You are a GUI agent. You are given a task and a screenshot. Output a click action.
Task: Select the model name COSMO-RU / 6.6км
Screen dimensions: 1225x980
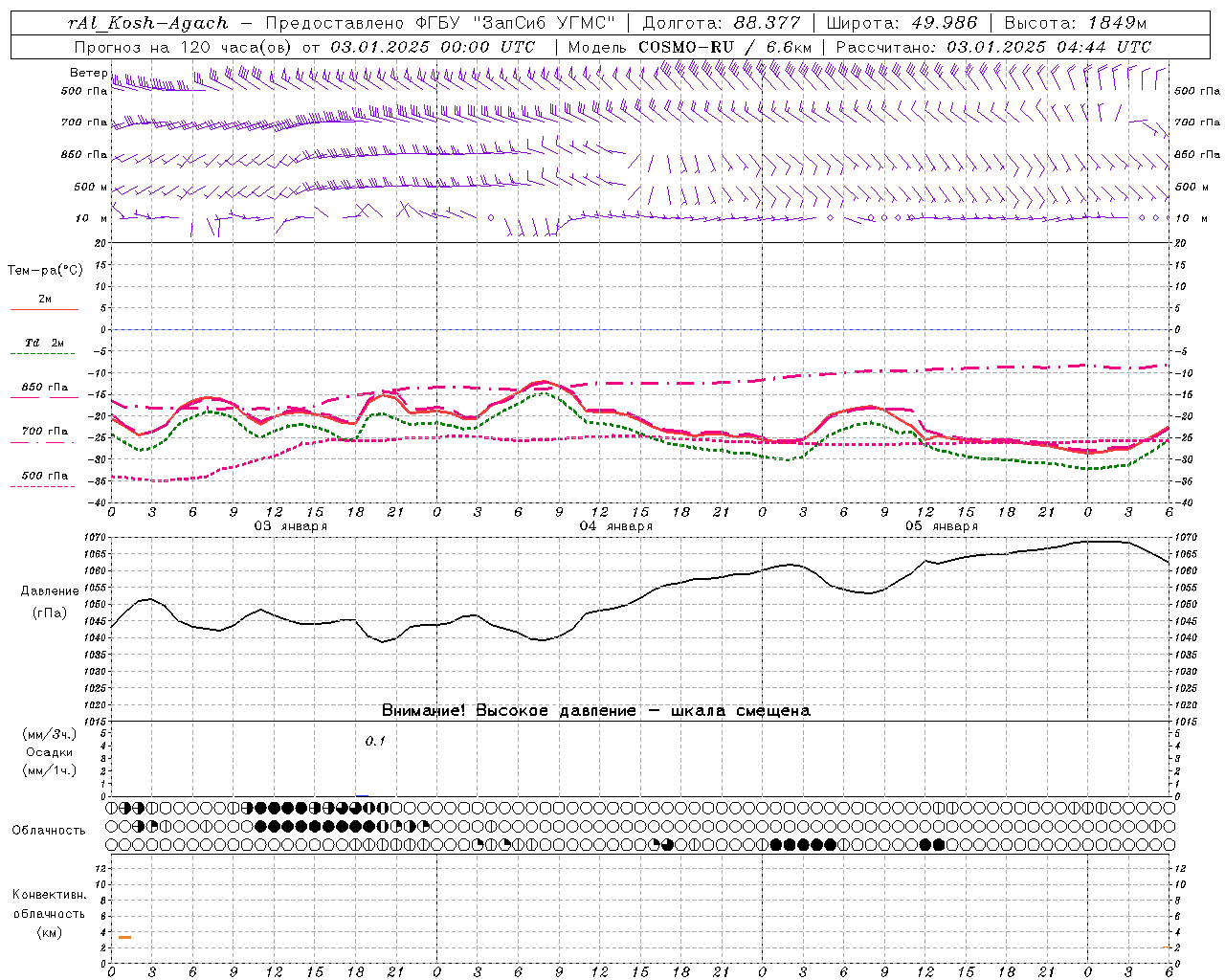click(724, 47)
